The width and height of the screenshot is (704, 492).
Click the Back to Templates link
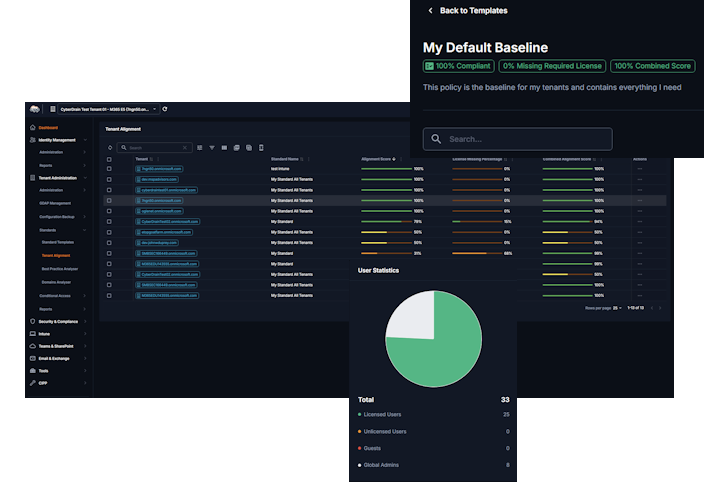(473, 11)
